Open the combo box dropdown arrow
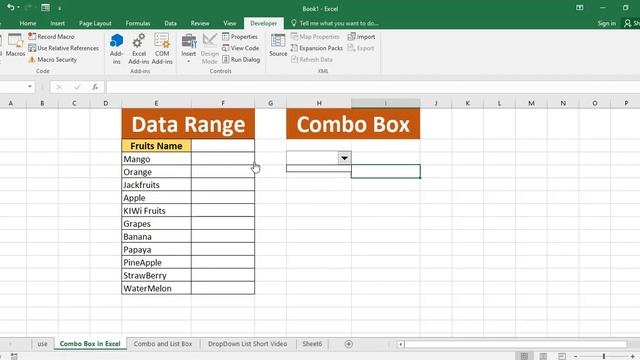Screen dimensions: 640x360 click(344, 158)
